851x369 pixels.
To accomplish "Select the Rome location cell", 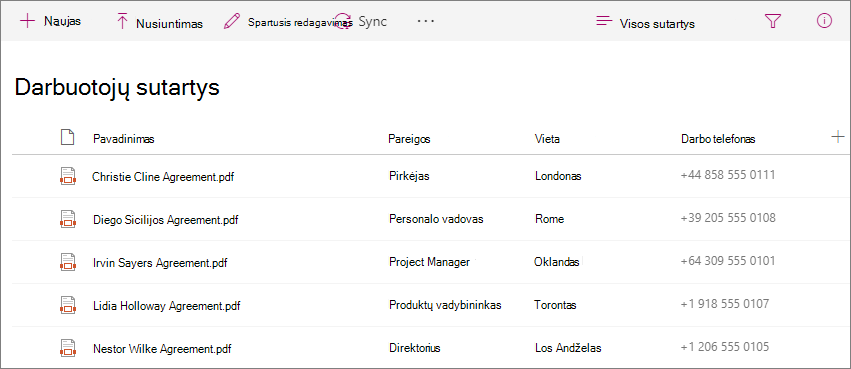I will [549, 219].
